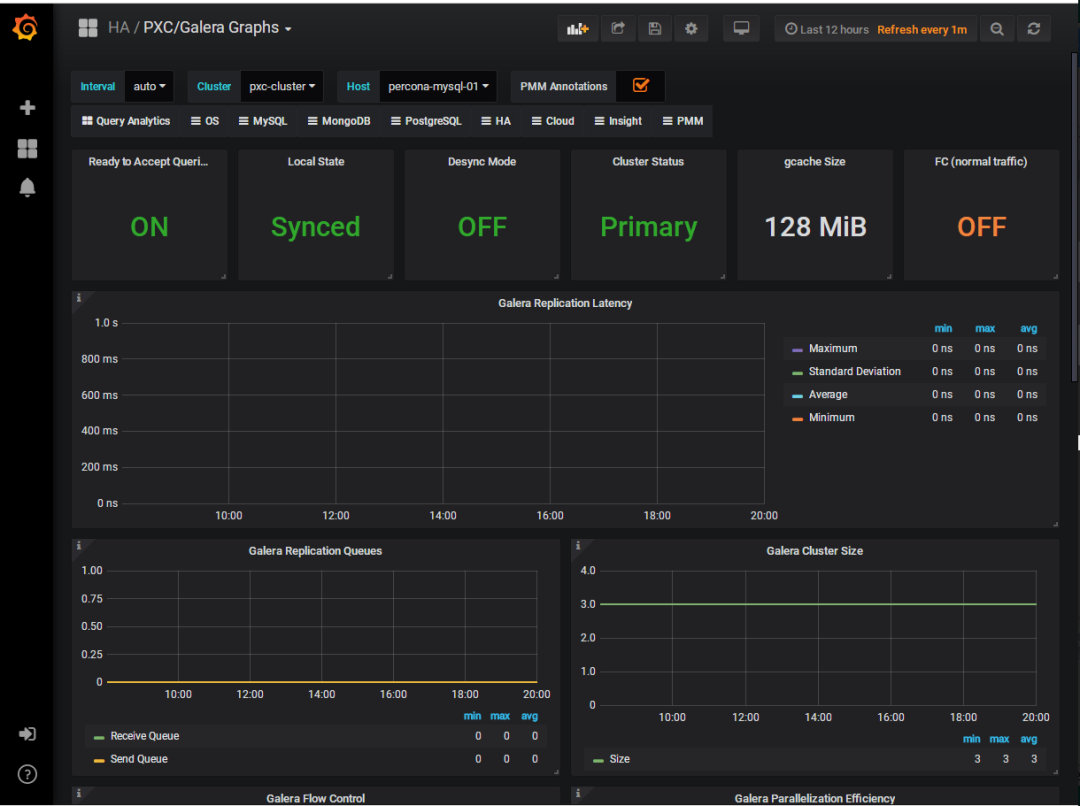Viewport: 1080px width, 806px height.
Task: Toggle Maximum series in latency legend
Action: click(832, 349)
